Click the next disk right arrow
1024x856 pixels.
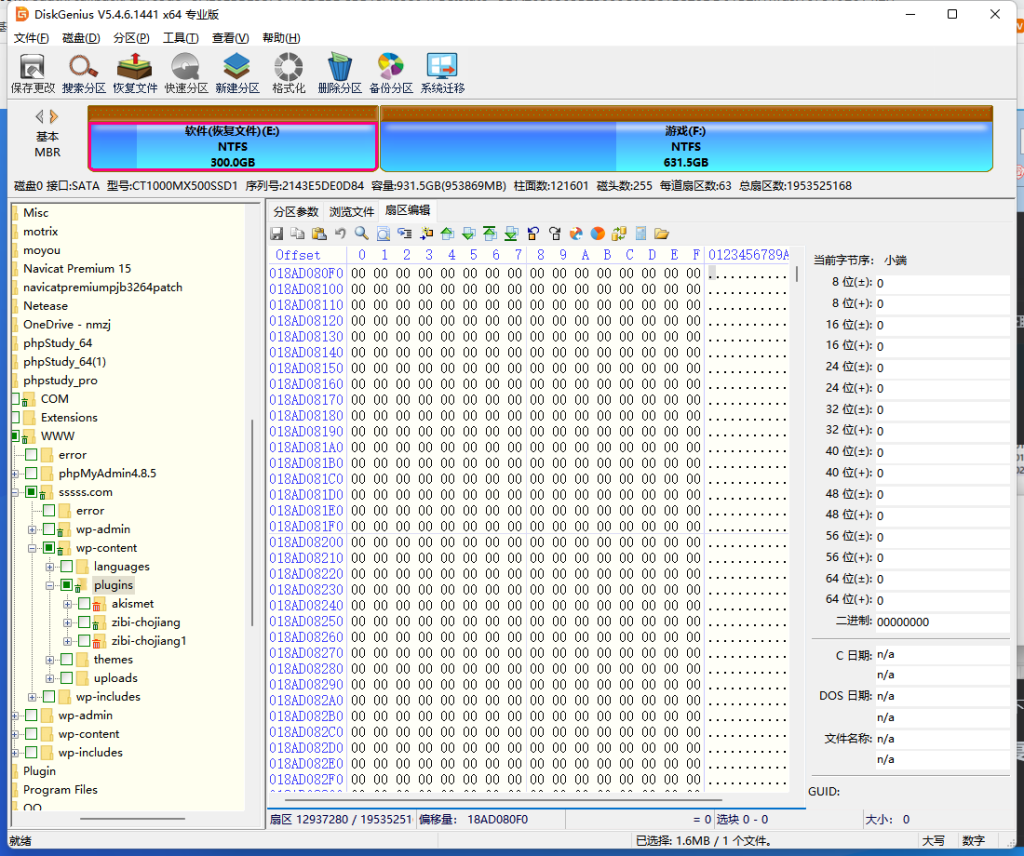pyautogui.click(x=54, y=117)
